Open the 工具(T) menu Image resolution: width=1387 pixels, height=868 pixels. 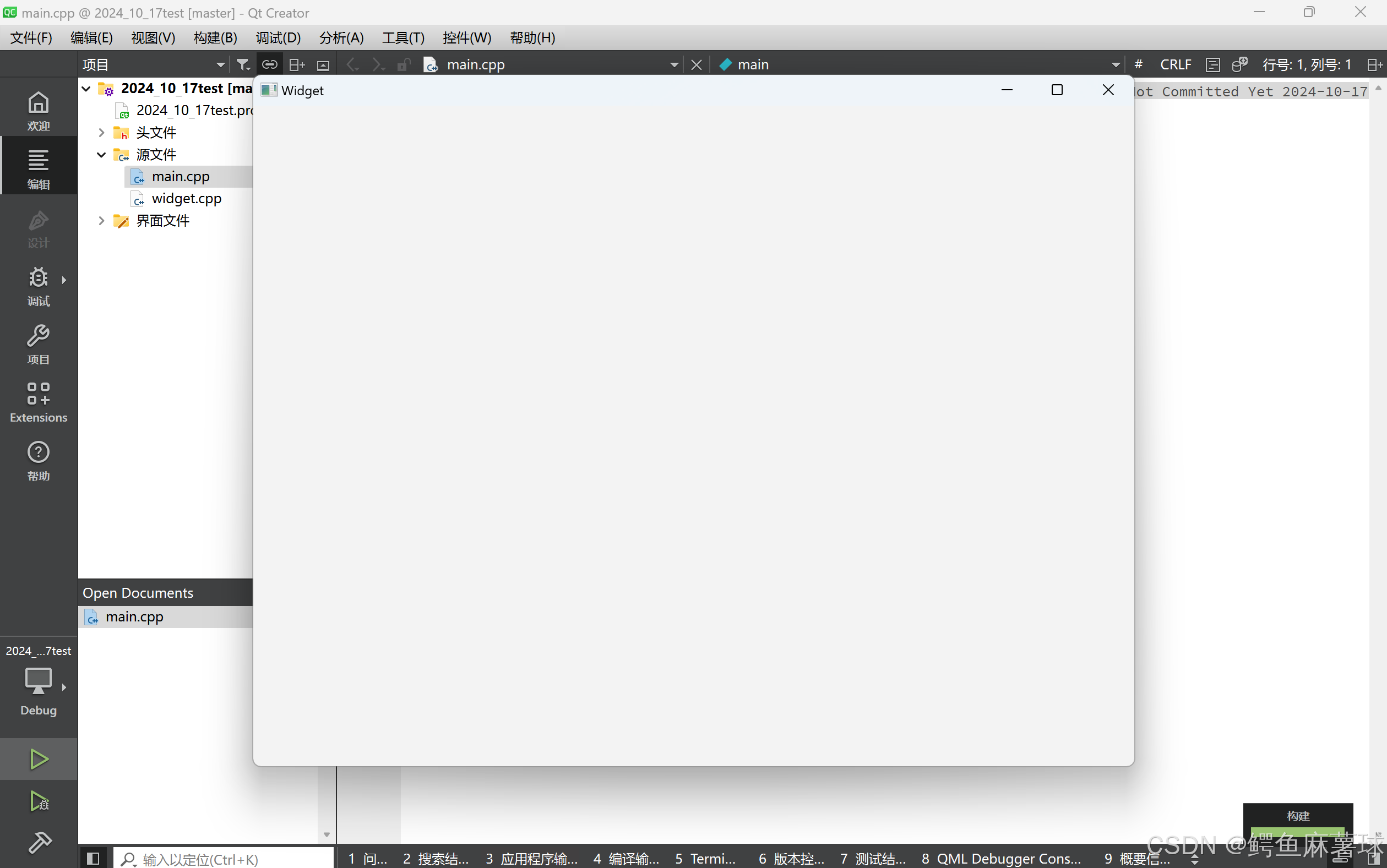point(404,38)
